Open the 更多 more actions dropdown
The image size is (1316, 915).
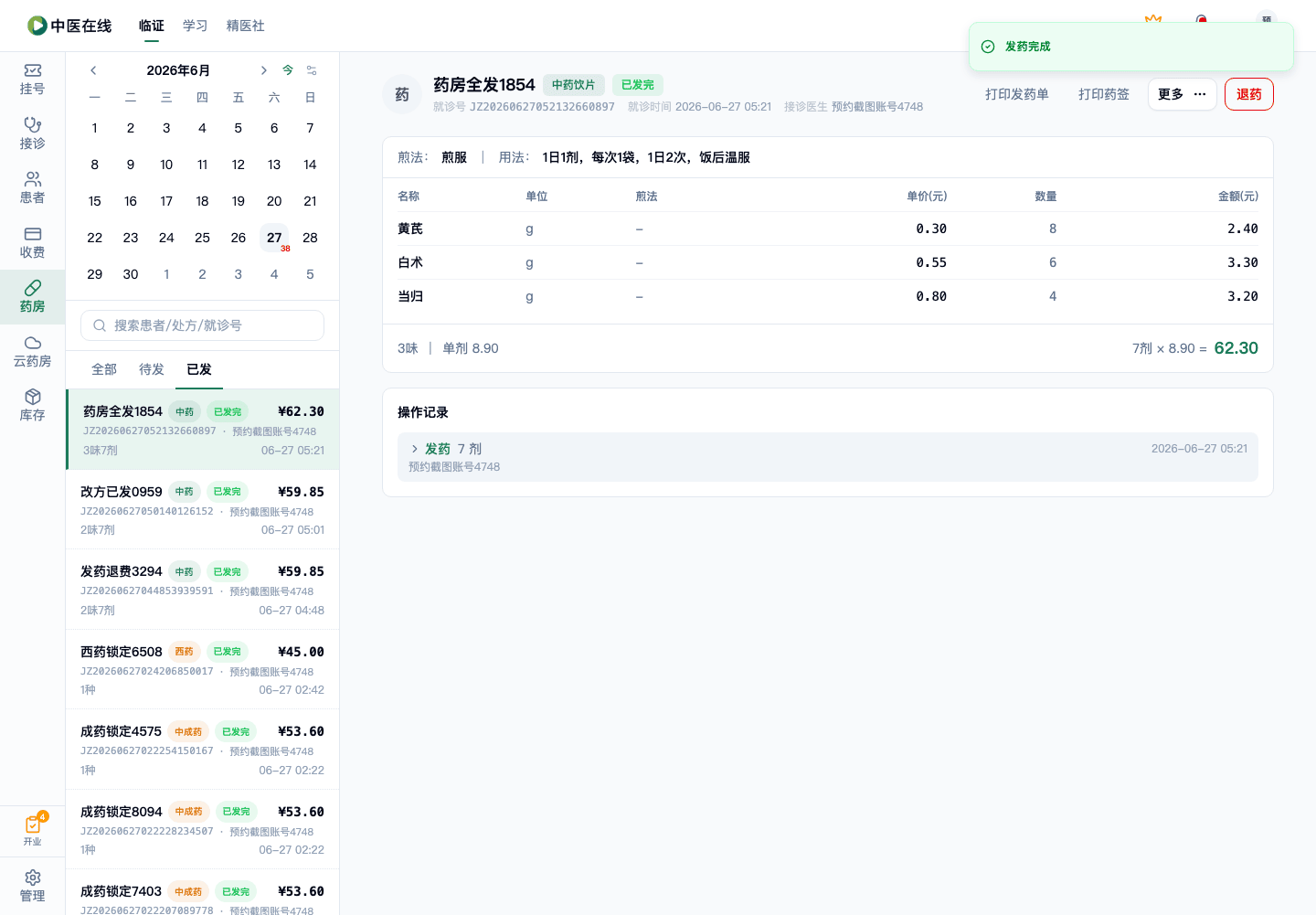1182,94
